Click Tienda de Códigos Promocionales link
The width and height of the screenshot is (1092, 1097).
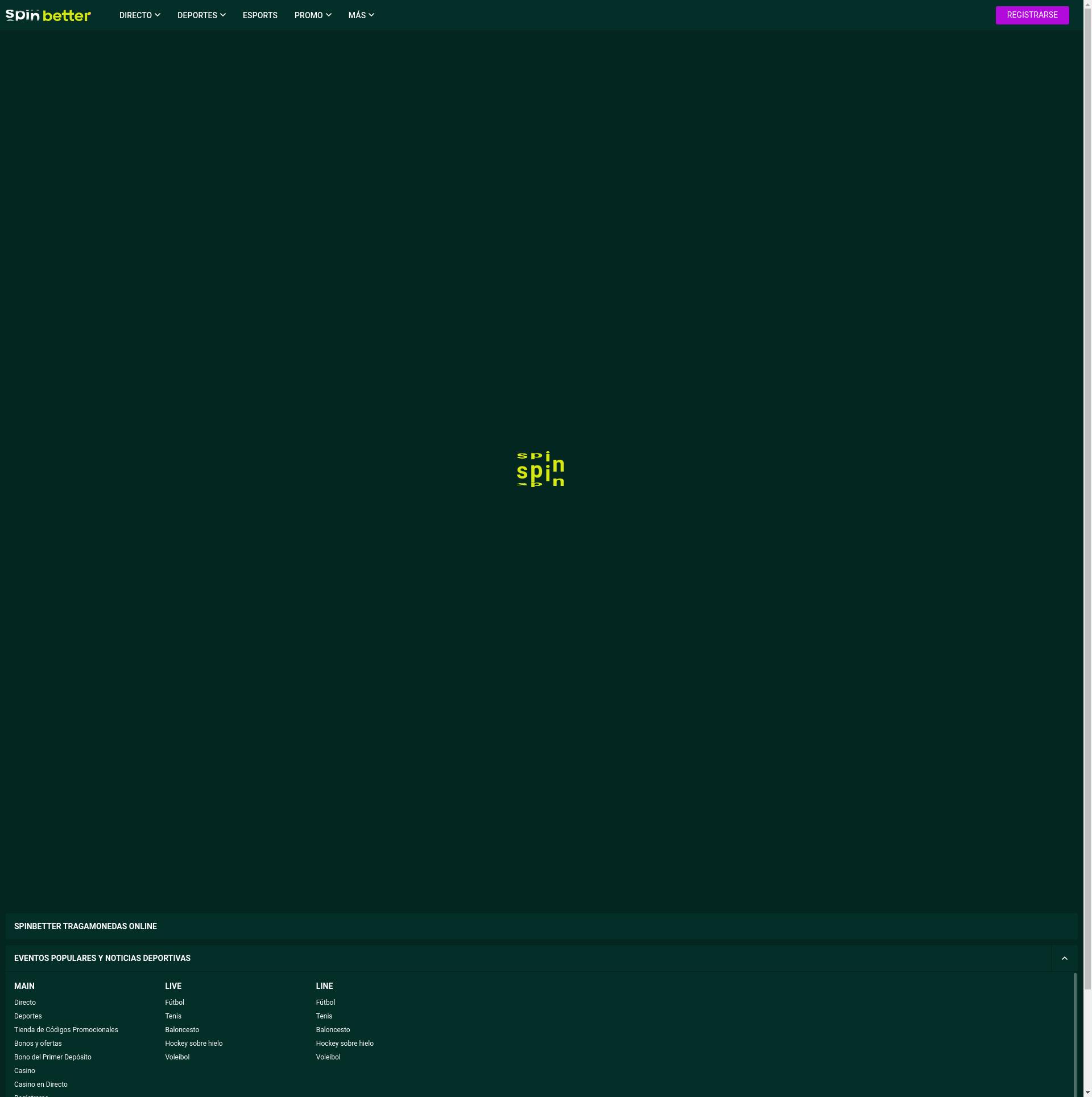pyautogui.click(x=66, y=1030)
